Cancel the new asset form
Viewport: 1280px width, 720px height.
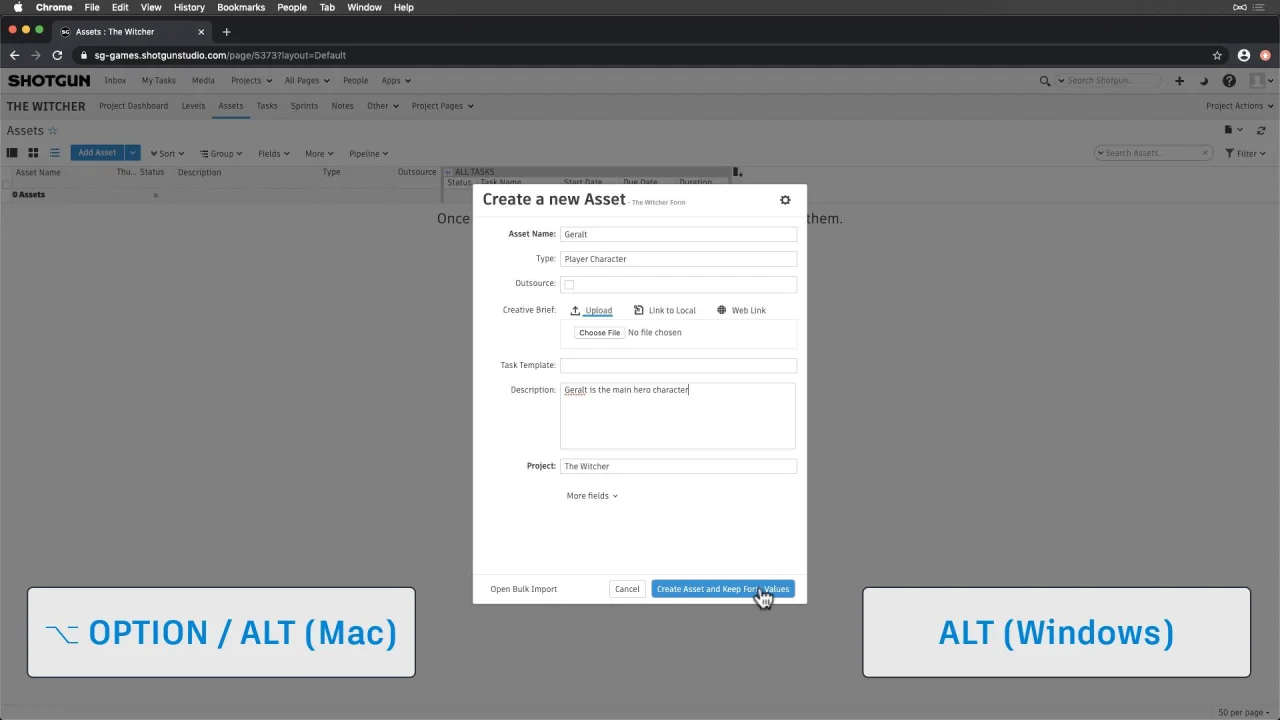tap(627, 589)
